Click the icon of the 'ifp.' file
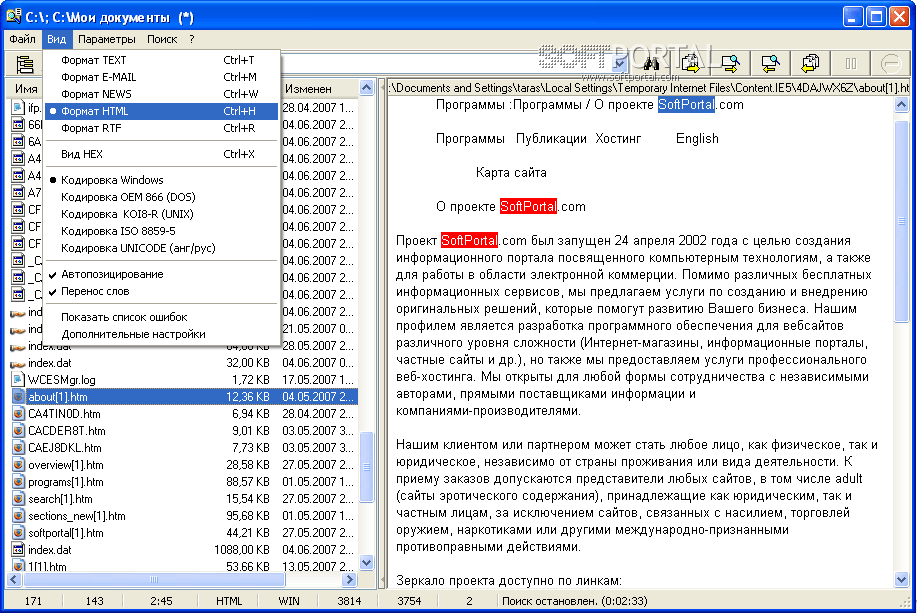The height and width of the screenshot is (613, 917). pyautogui.click(x=18, y=108)
